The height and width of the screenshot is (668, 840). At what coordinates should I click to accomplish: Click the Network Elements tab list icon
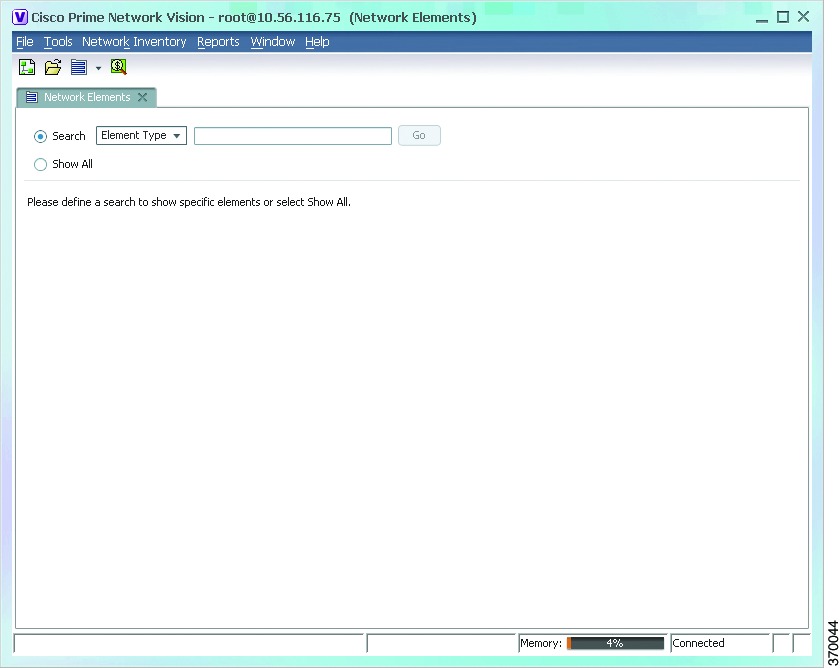(32, 97)
